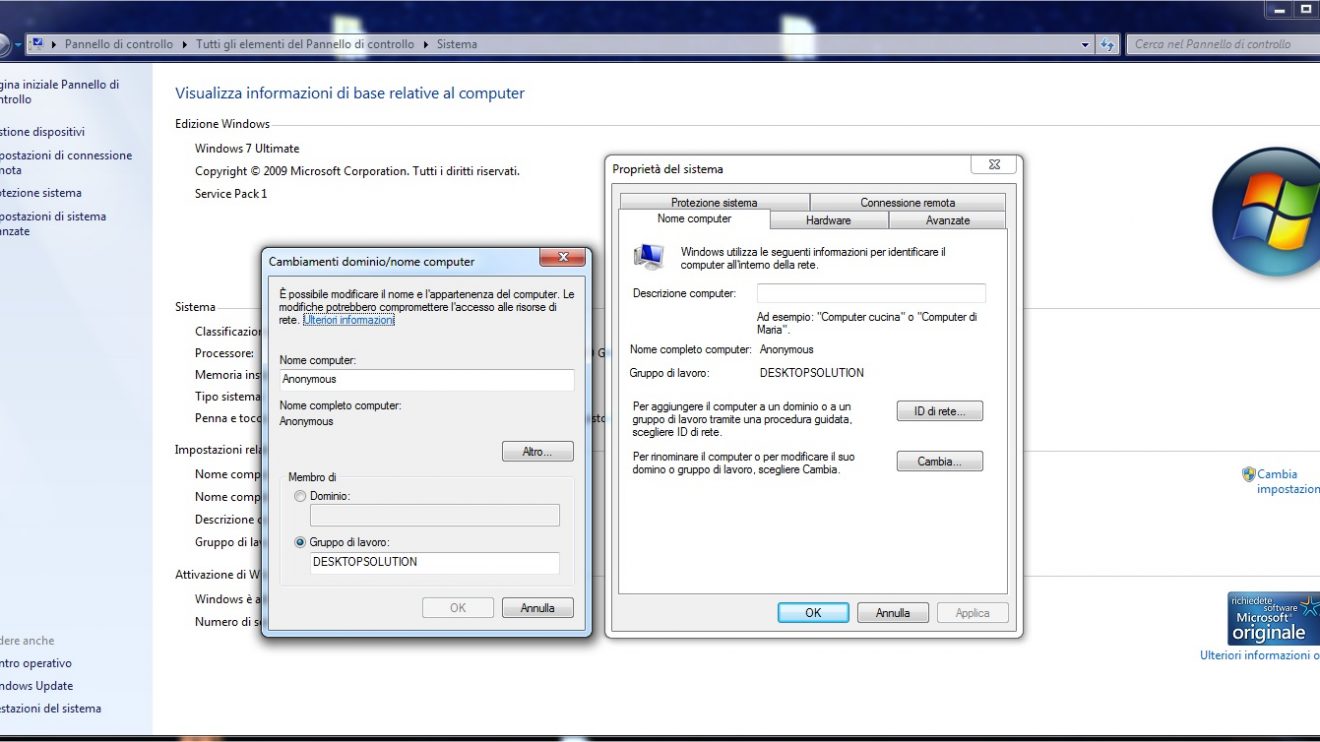Click the Cerca nel Pannello di controllo box

click(x=1223, y=44)
